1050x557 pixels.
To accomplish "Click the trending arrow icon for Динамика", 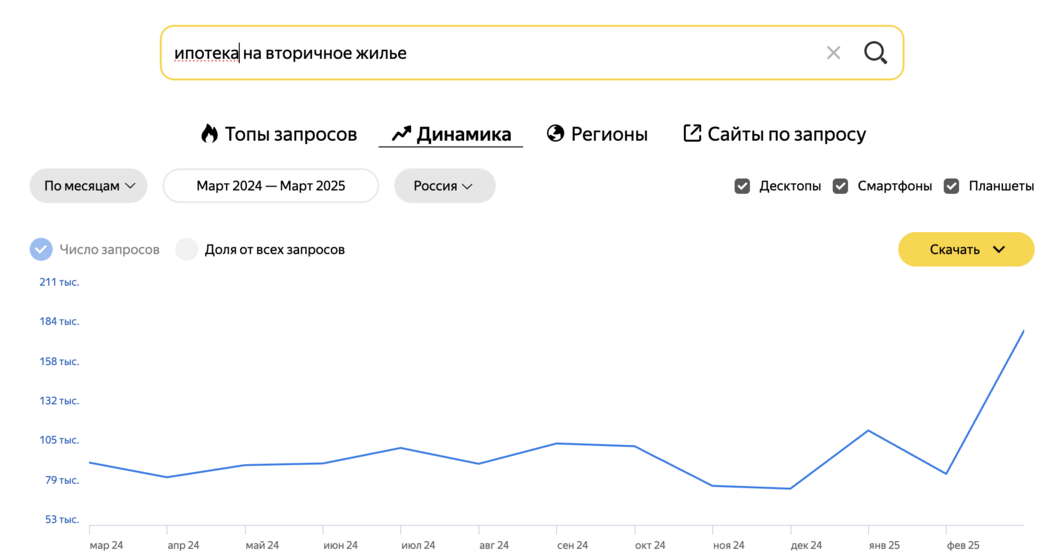I will 400,134.
